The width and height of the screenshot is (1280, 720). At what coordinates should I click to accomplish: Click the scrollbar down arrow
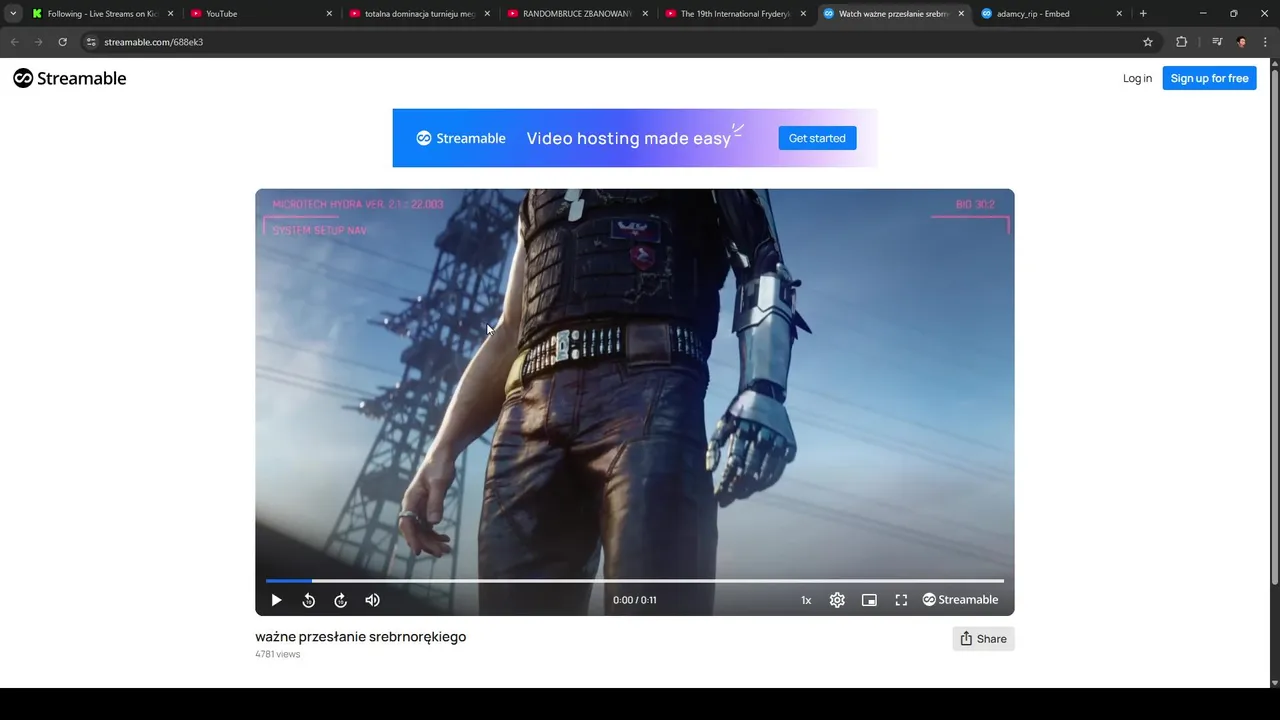1274,682
